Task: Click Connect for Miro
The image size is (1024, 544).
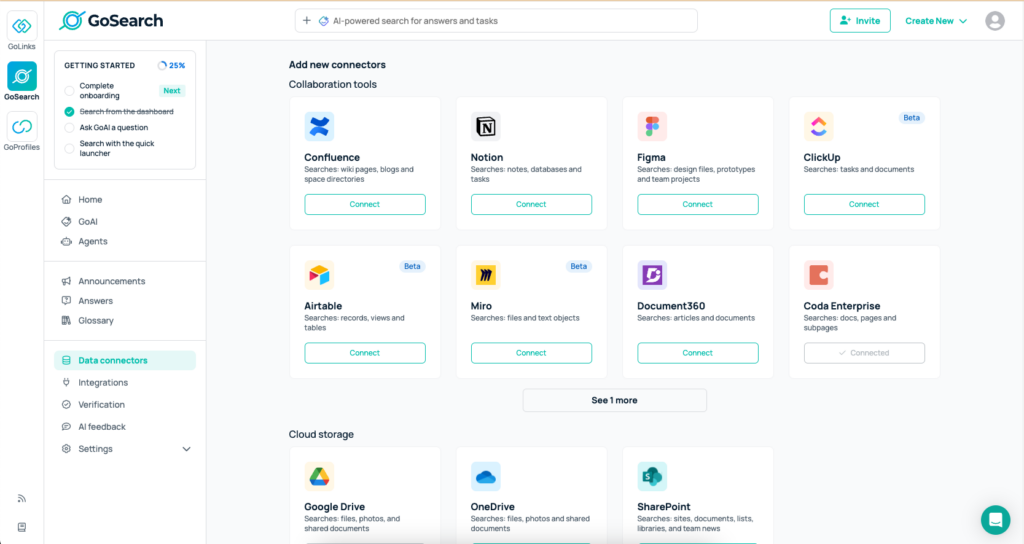Action: pyautogui.click(x=531, y=353)
